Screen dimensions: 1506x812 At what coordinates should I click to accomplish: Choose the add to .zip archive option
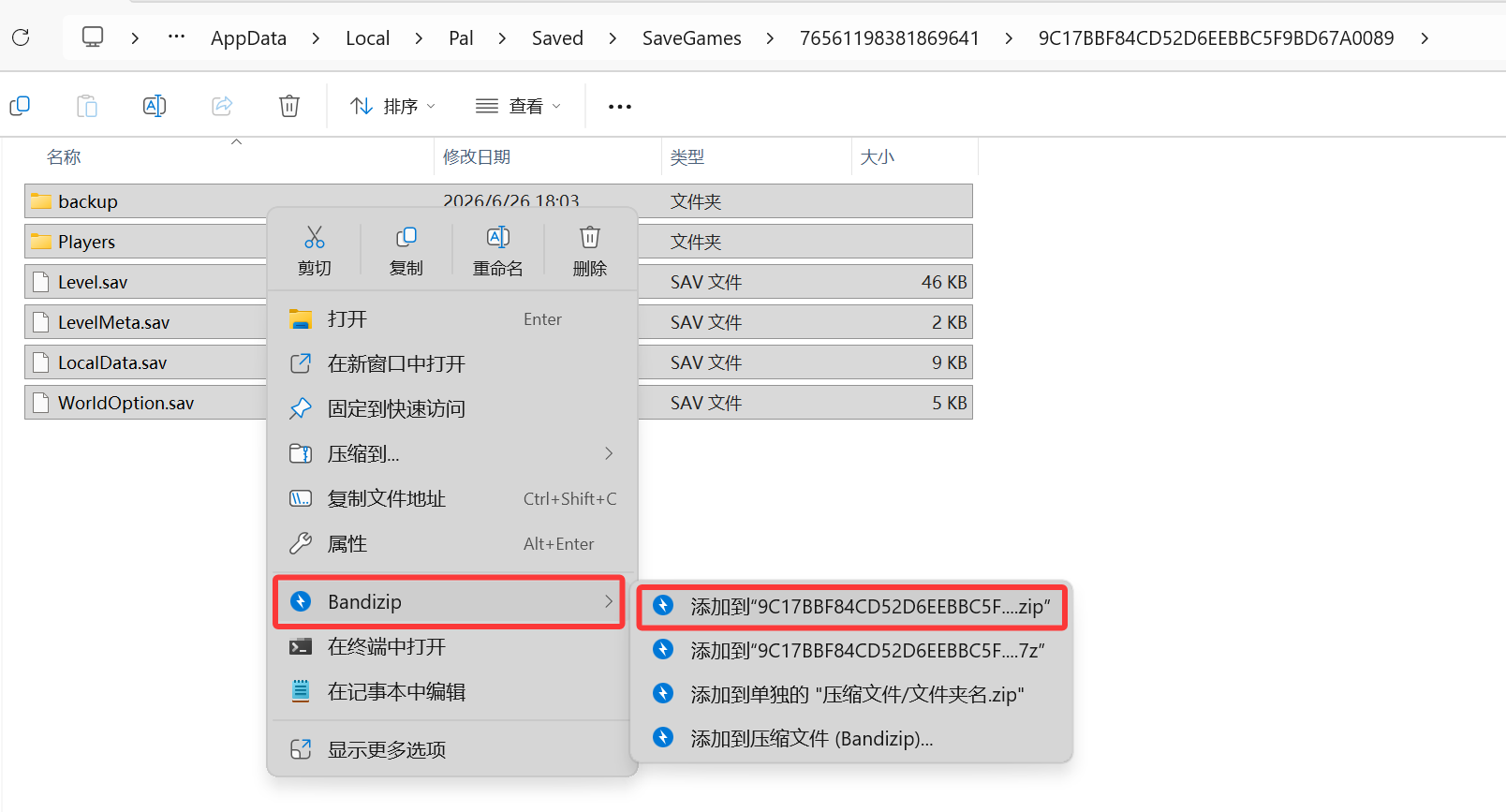852,606
